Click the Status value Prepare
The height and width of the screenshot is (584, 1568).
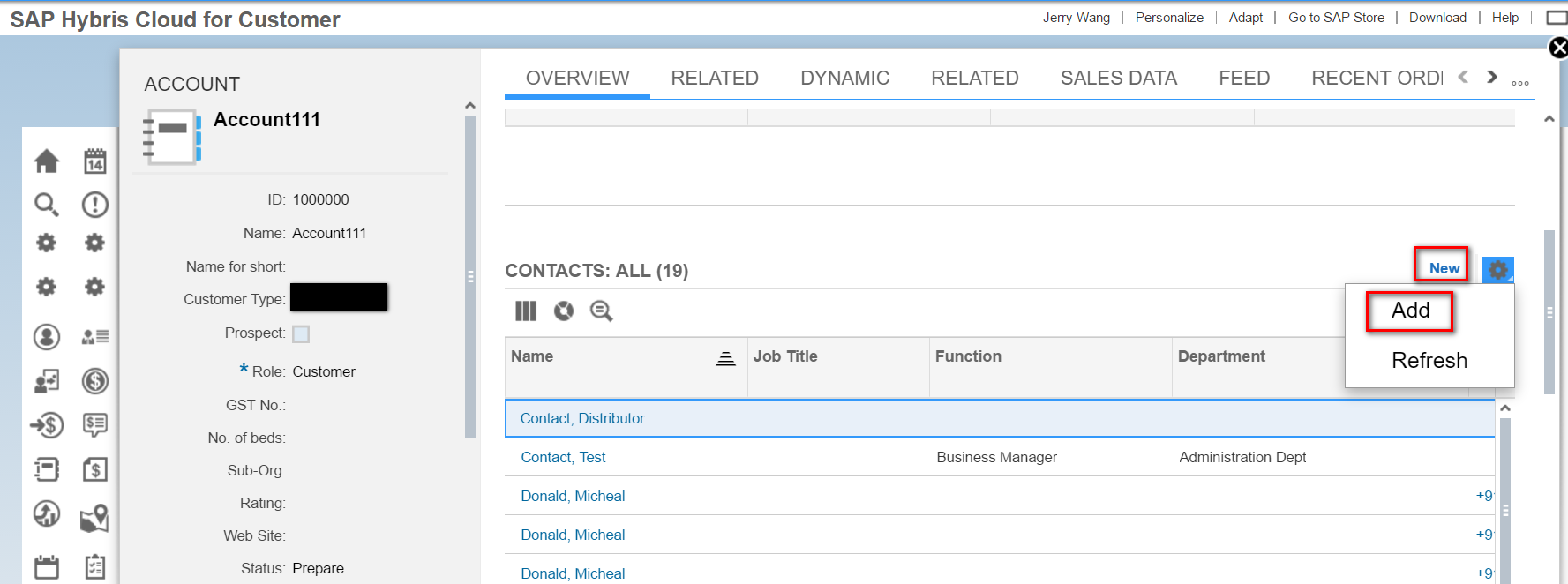(319, 568)
